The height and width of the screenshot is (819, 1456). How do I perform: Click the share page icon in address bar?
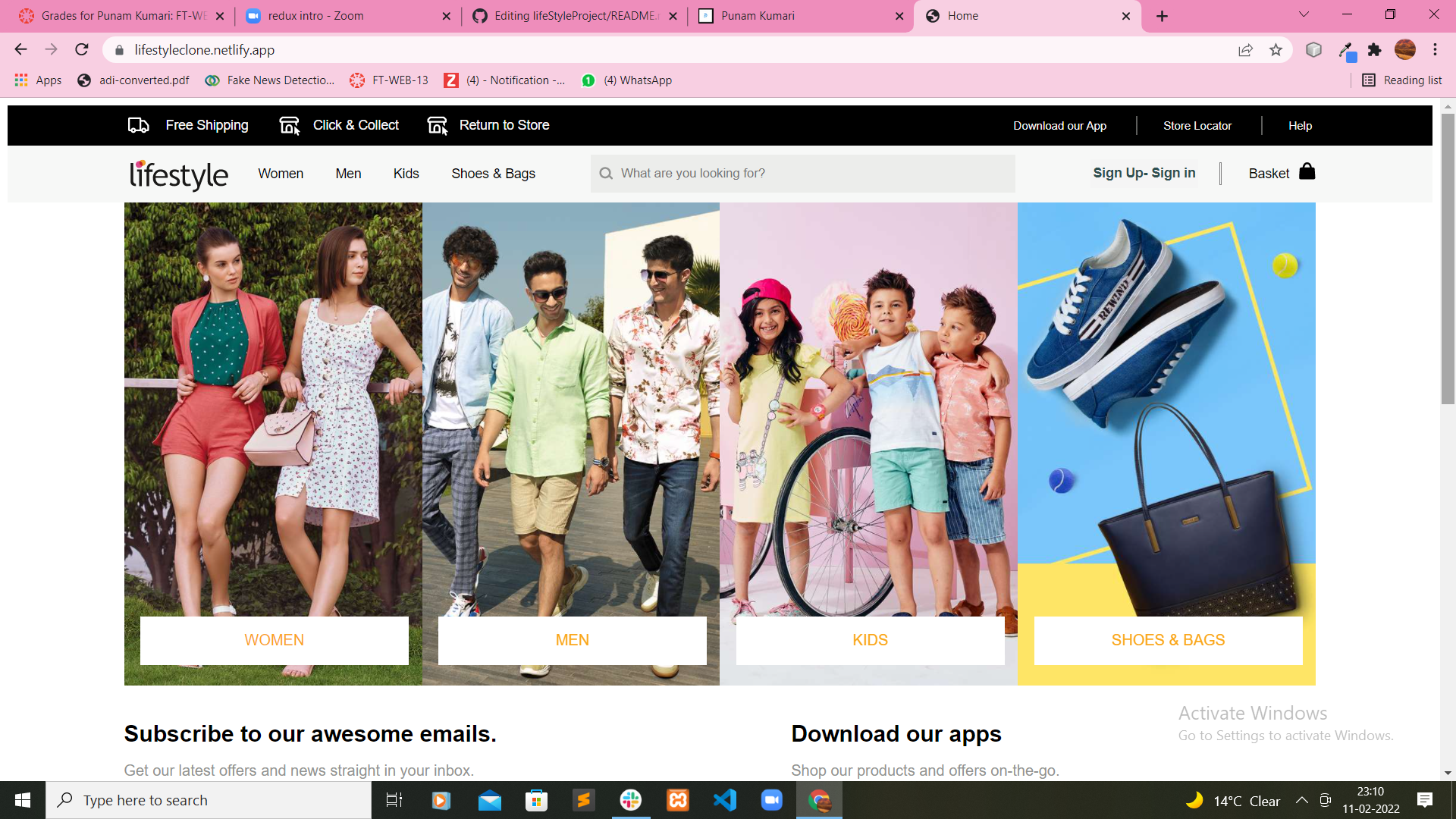coord(1244,50)
